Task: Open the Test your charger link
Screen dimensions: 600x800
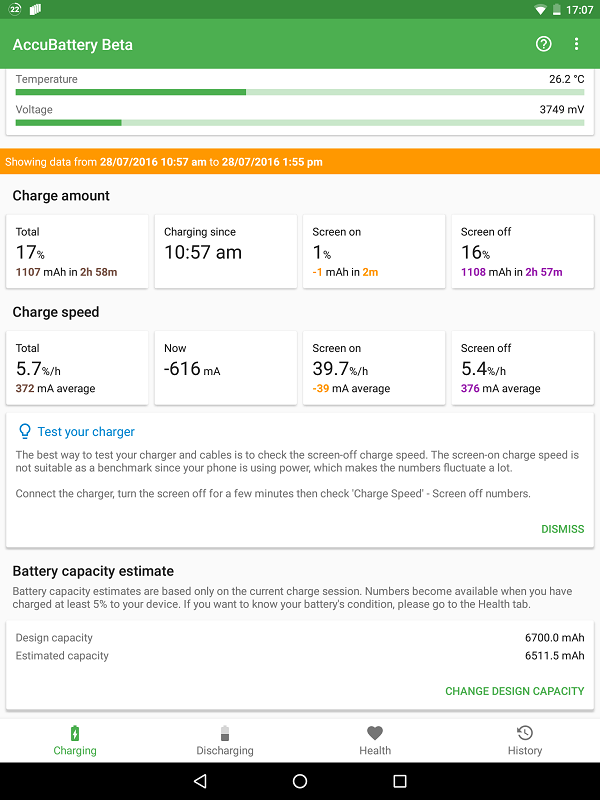Action: click(86, 432)
